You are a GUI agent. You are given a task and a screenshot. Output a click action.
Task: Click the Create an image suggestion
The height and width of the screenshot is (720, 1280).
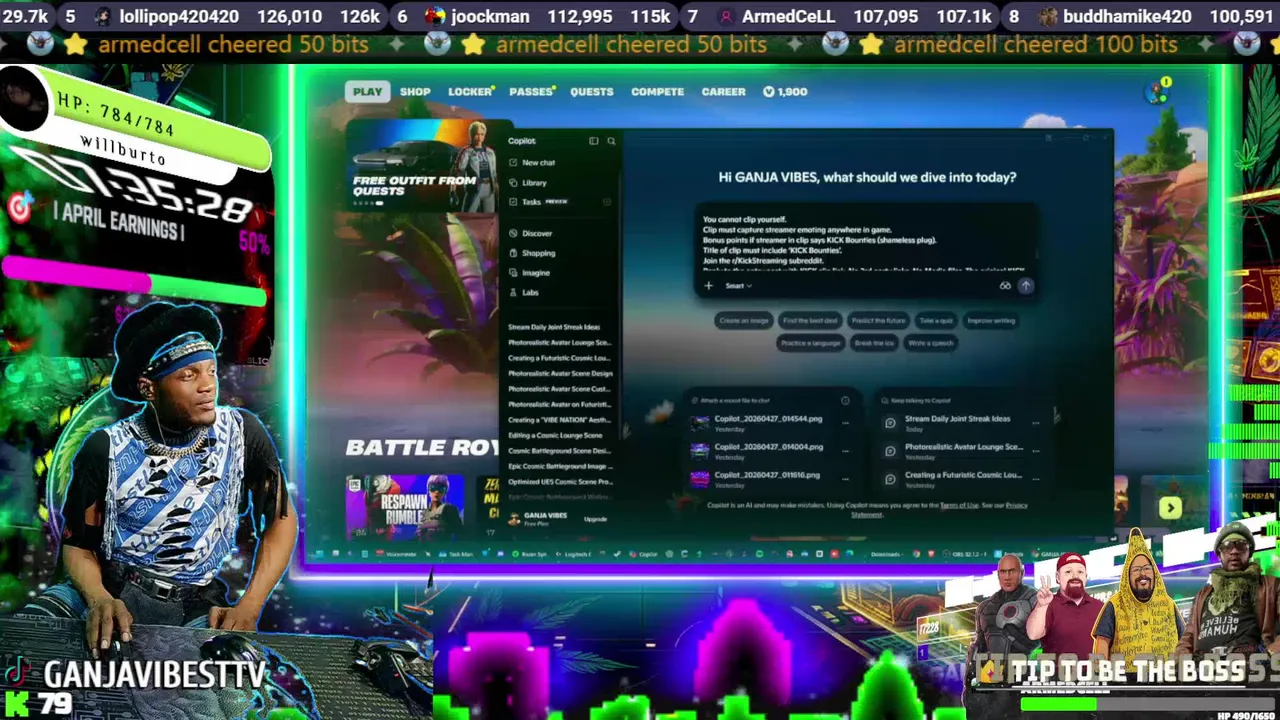[x=744, y=321]
